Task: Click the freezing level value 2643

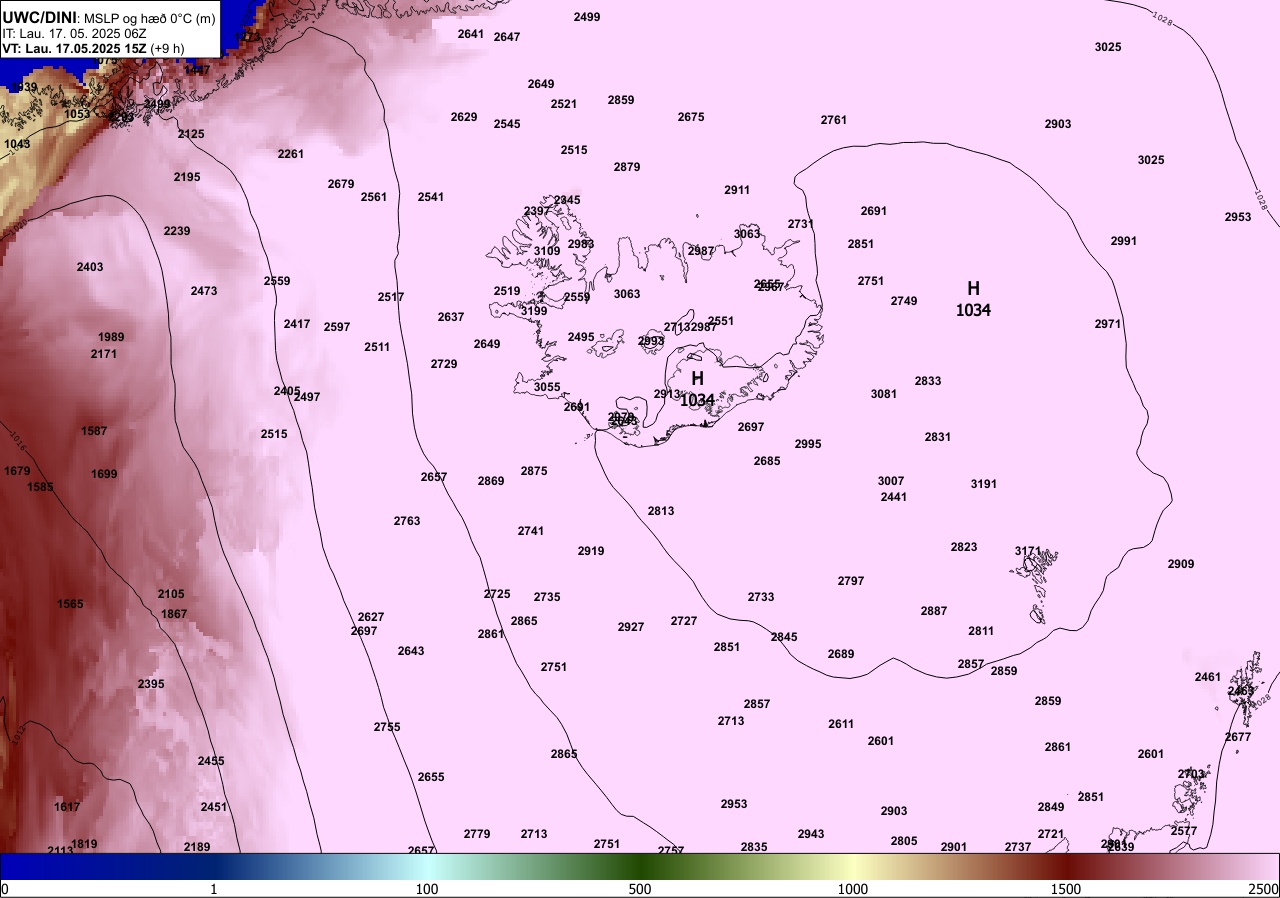Action: pos(411,651)
